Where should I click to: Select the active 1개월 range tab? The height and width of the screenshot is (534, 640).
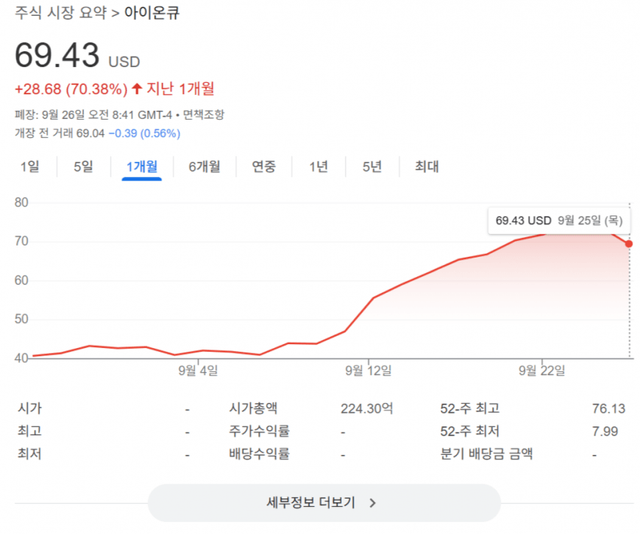pyautogui.click(x=142, y=167)
